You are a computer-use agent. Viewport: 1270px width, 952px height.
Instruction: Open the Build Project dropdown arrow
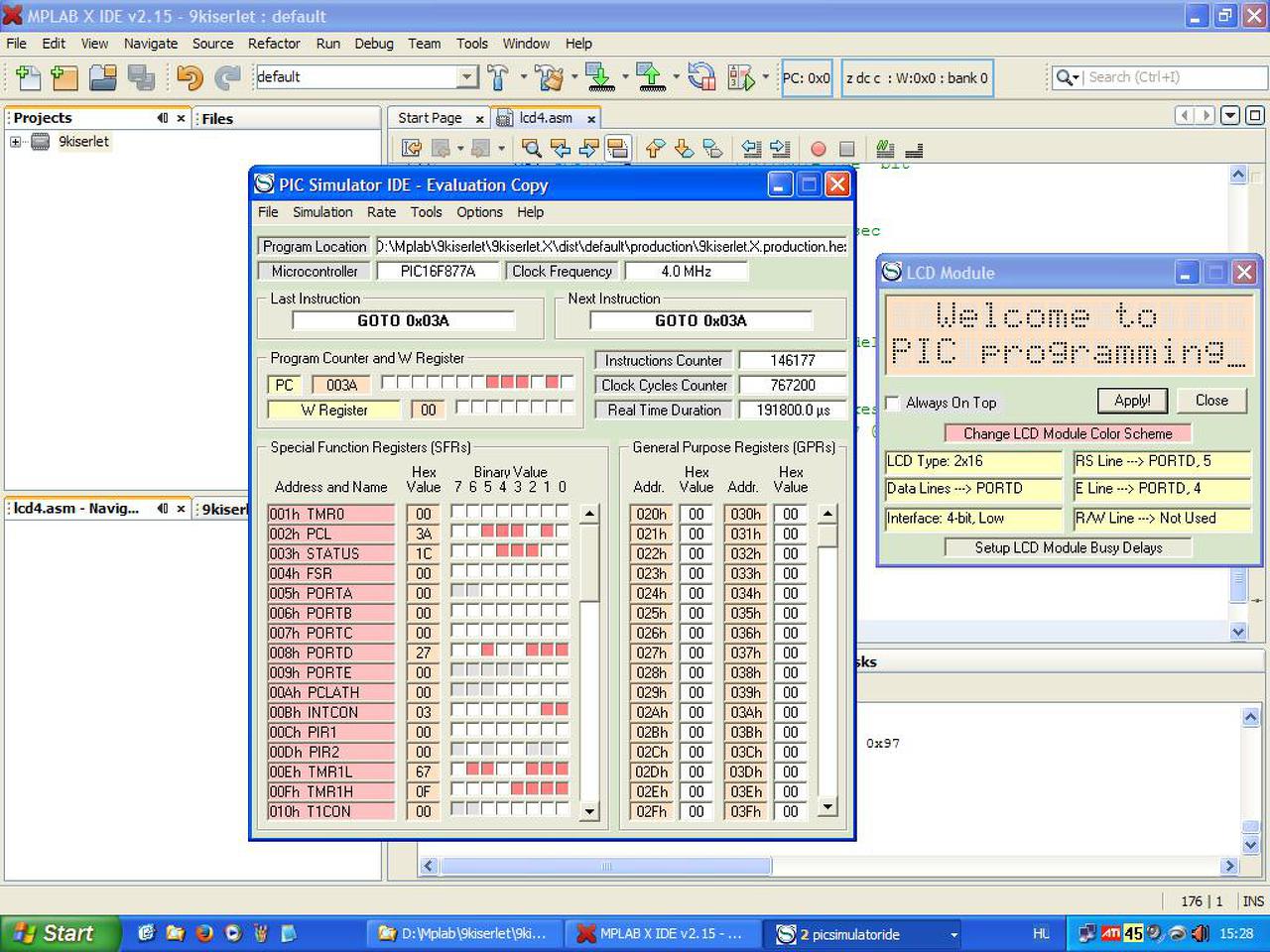[x=523, y=77]
